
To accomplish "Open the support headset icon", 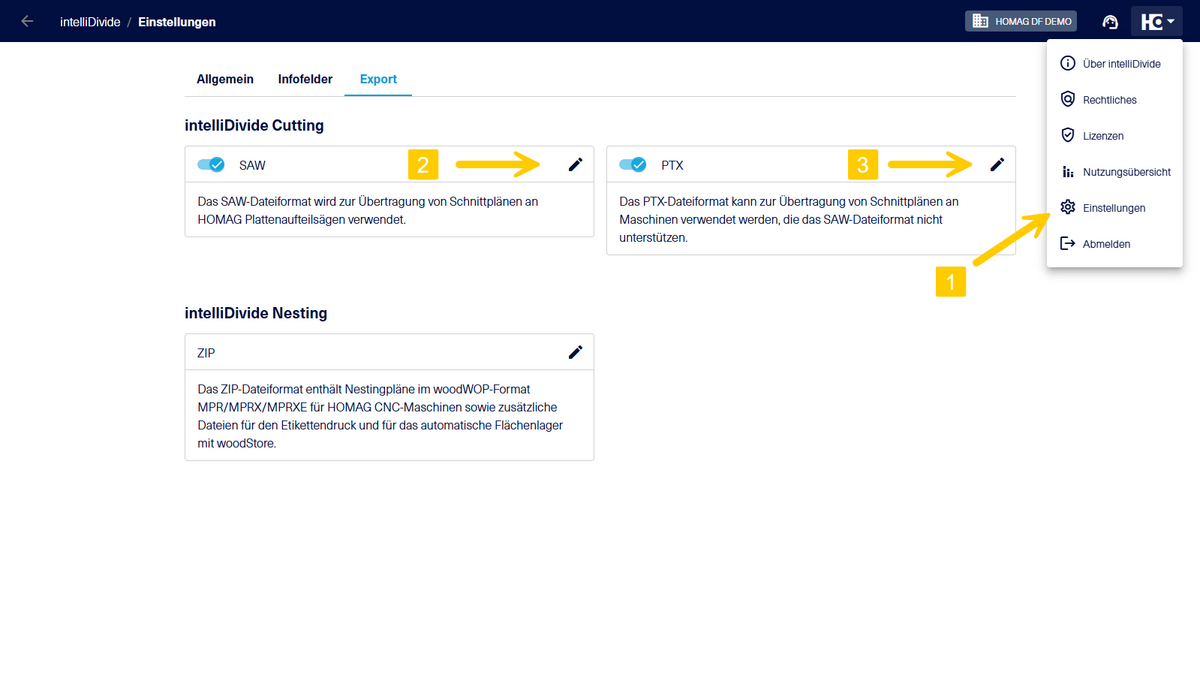I will coord(1109,22).
